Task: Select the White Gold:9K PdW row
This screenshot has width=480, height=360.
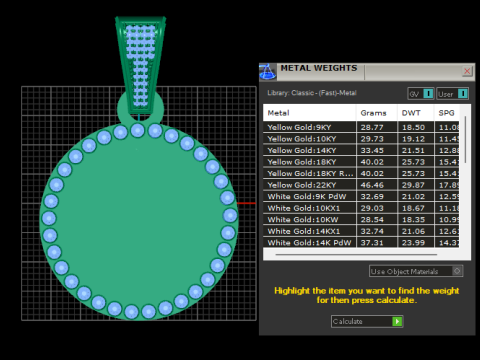Action: (x=361, y=196)
